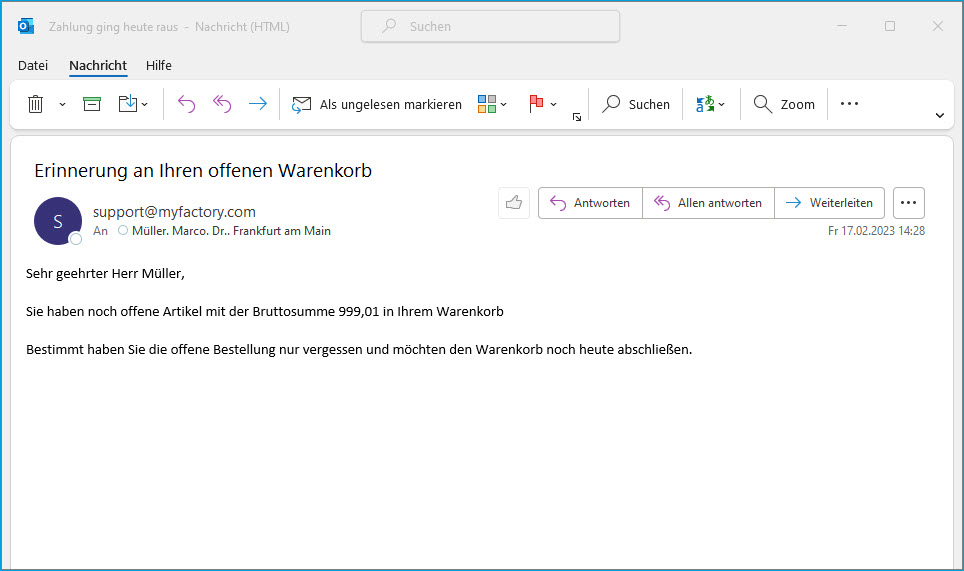Click the Suchen search field in title bar

point(490,27)
